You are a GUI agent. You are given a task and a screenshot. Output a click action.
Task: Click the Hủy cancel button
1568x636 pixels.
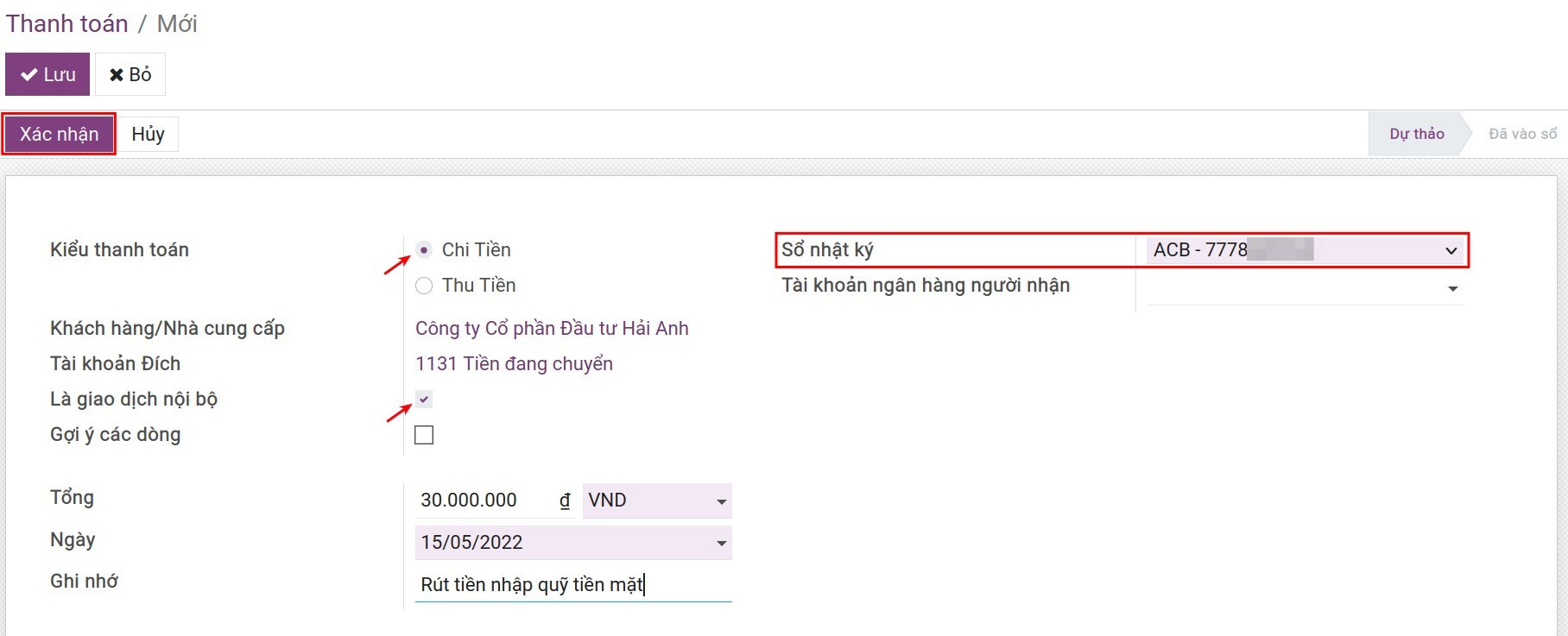[148, 135]
